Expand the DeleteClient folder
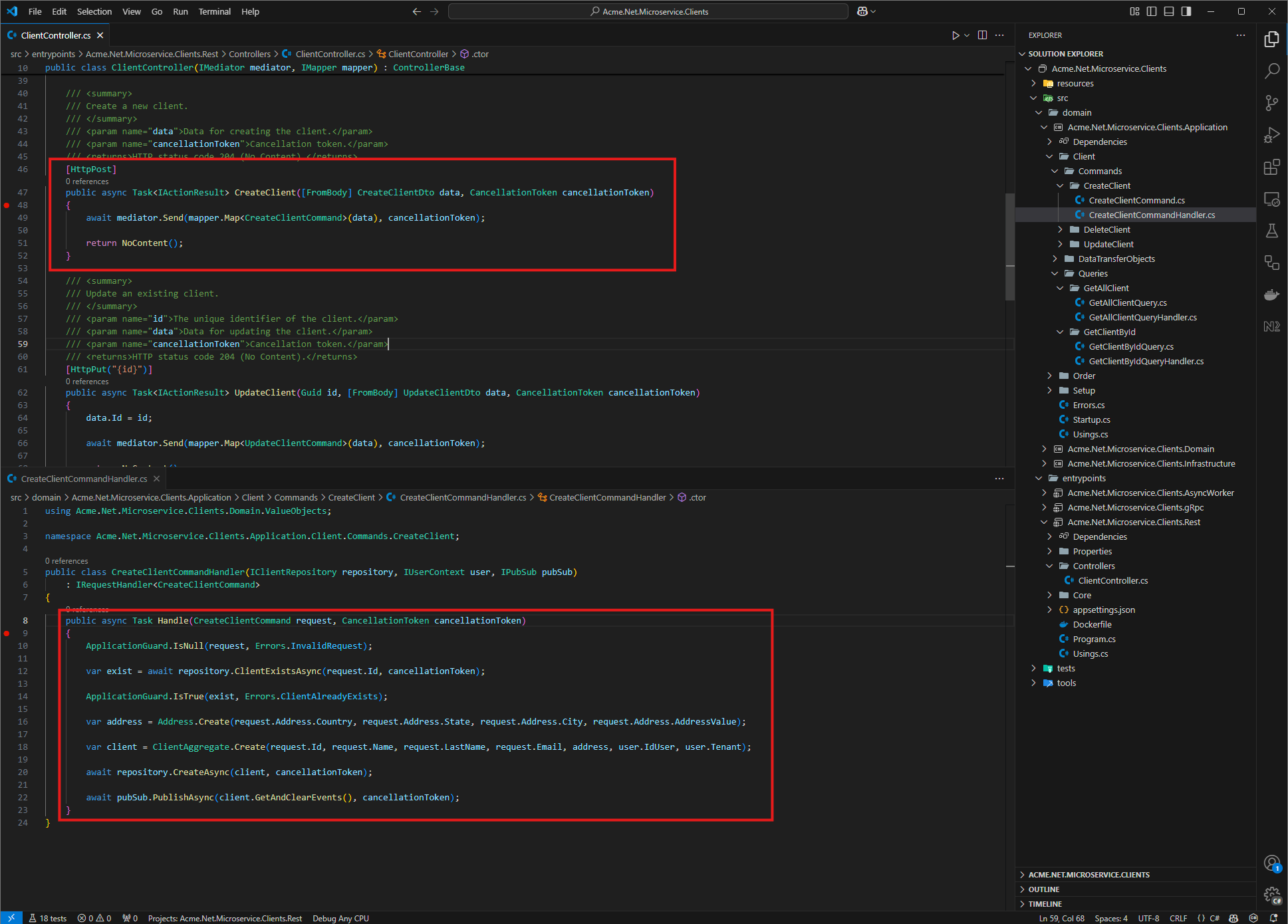Screen dimensions: 1288x924 [x=1061, y=229]
